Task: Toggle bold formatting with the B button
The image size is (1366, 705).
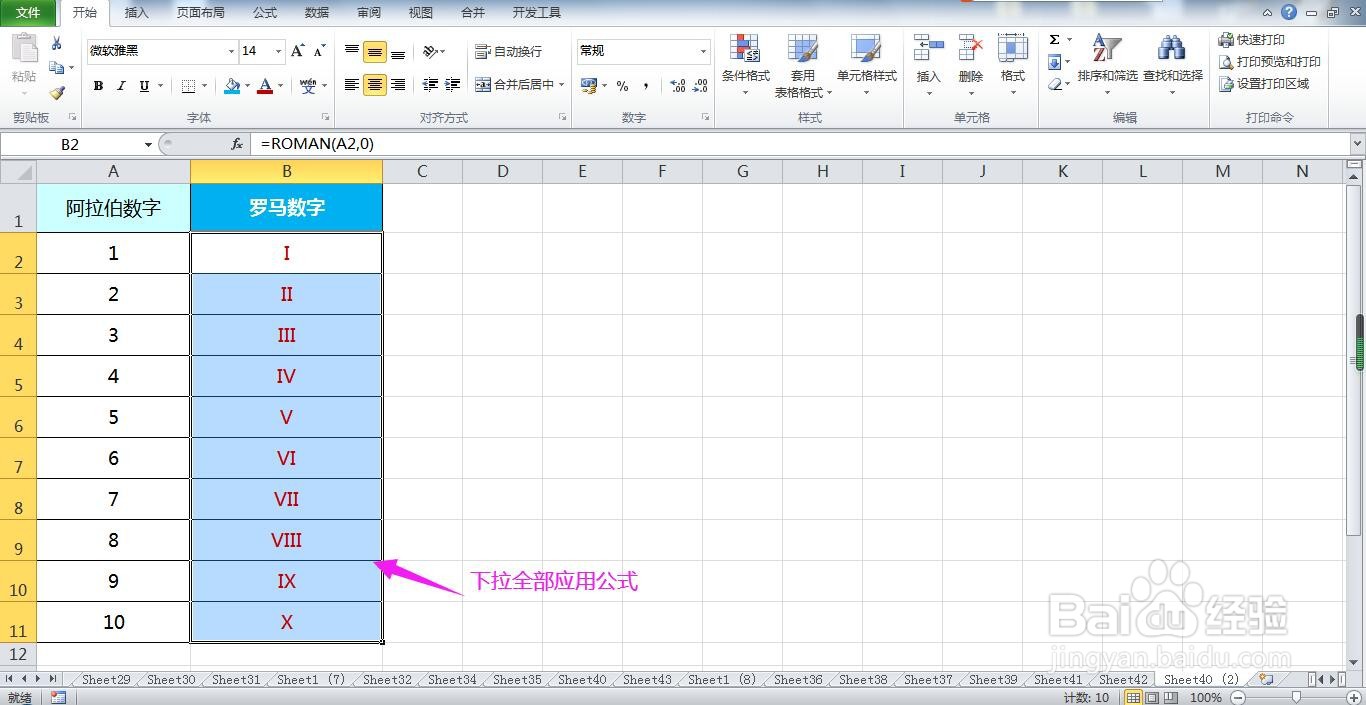Action: (x=97, y=86)
